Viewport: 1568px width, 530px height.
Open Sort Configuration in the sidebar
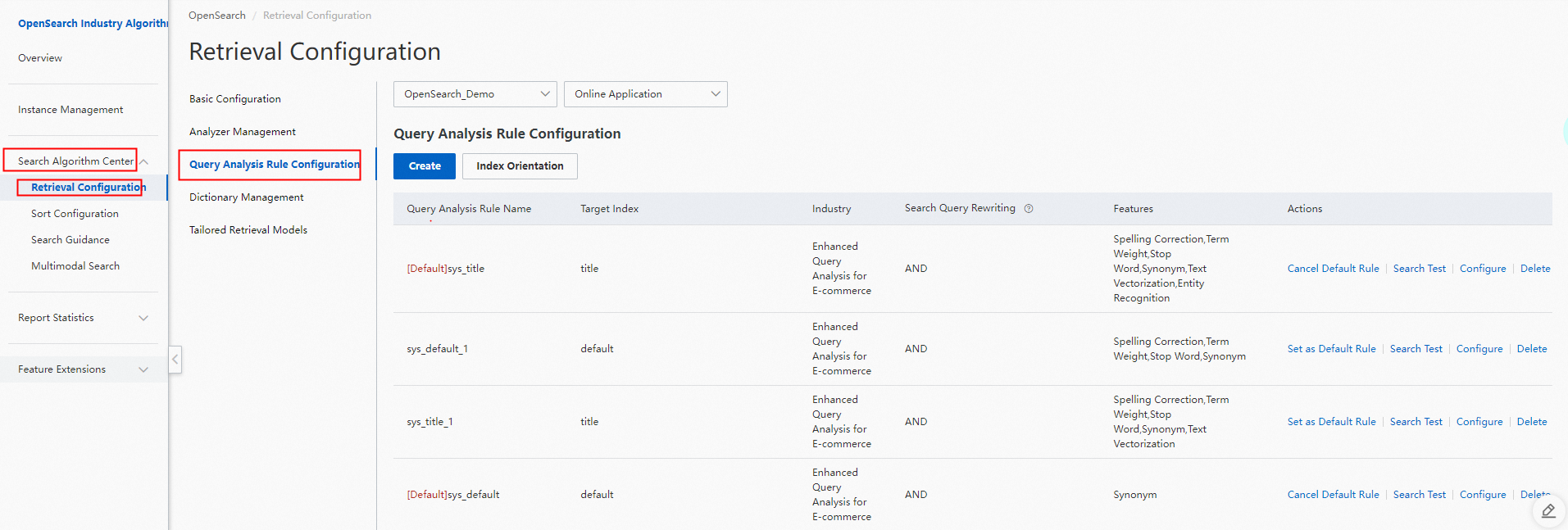click(75, 214)
